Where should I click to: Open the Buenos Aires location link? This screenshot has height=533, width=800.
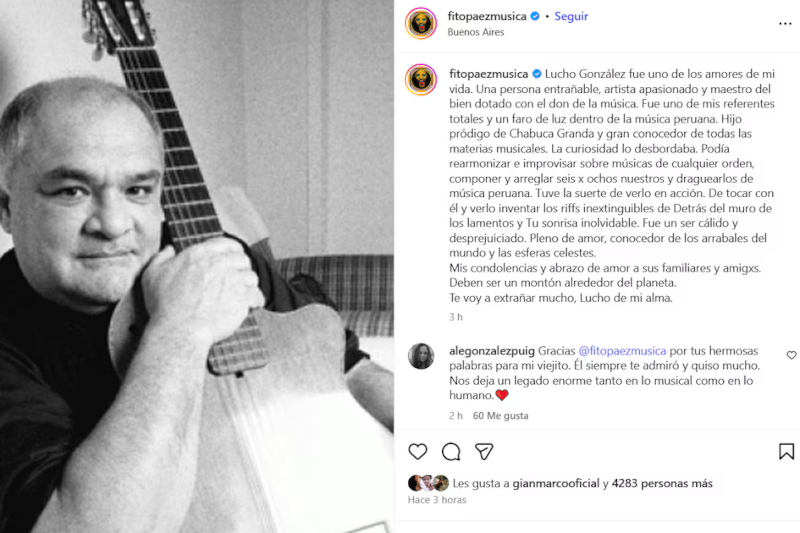click(x=476, y=32)
